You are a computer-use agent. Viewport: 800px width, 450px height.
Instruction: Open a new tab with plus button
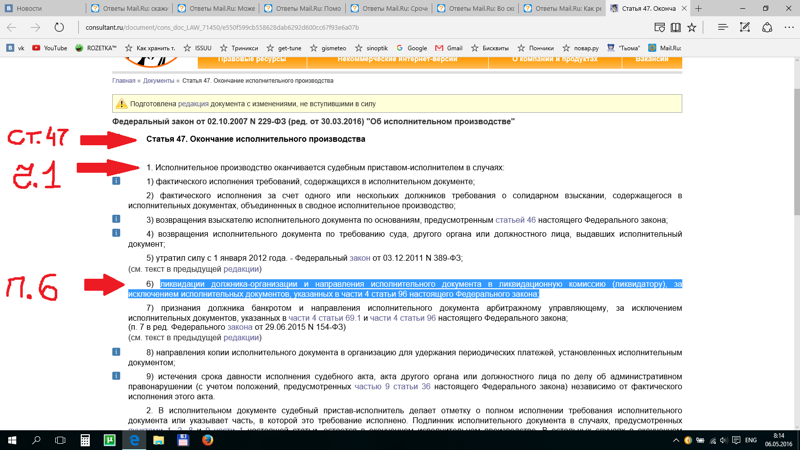pyautogui.click(x=698, y=8)
